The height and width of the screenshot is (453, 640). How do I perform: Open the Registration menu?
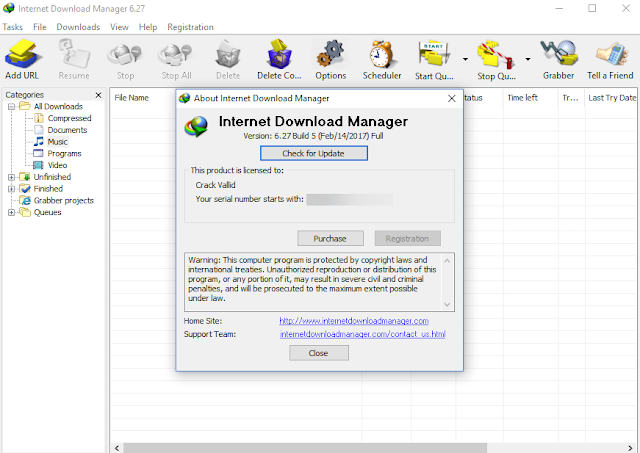pos(190,27)
